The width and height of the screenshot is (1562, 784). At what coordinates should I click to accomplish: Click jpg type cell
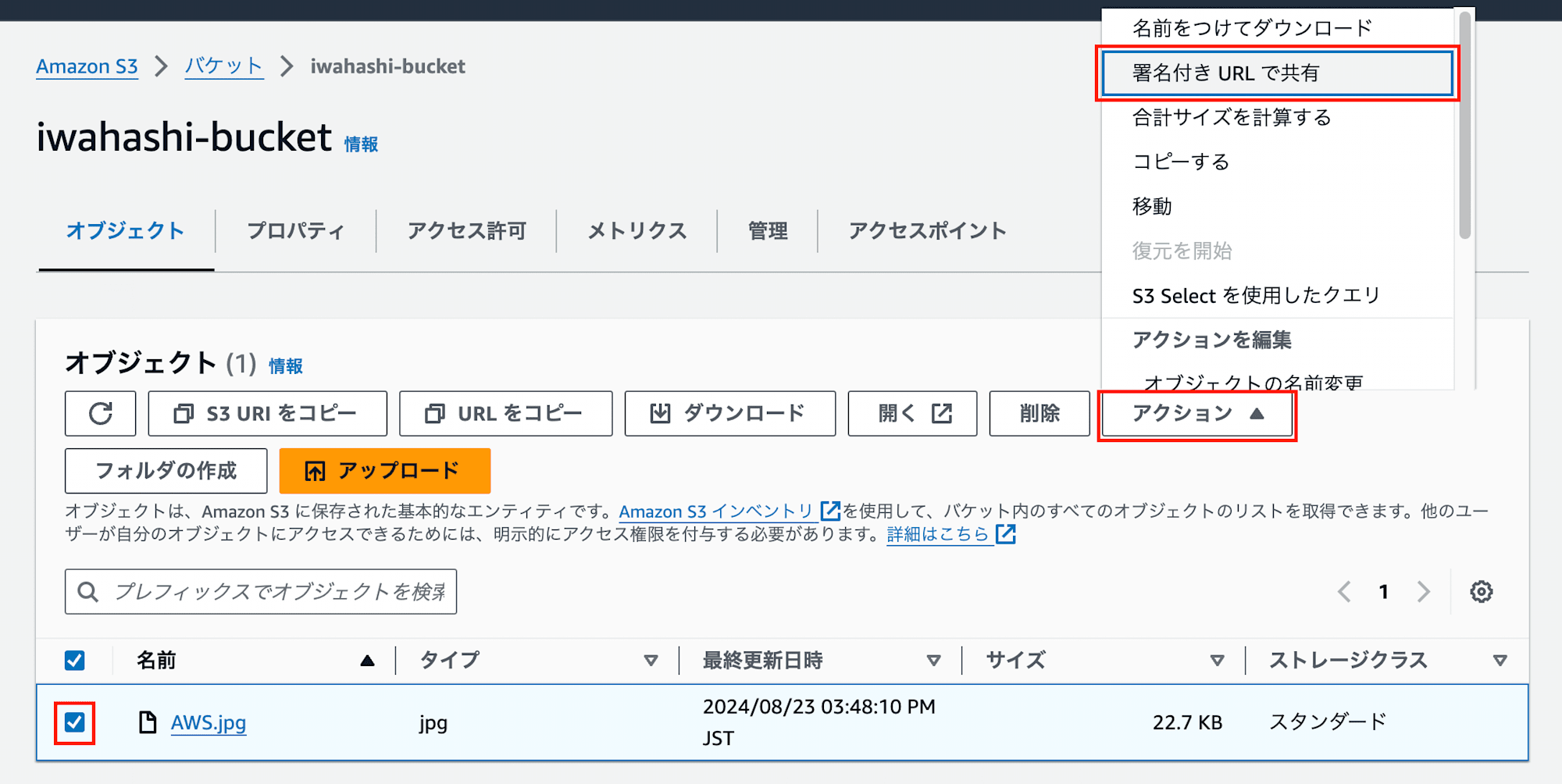(x=433, y=723)
